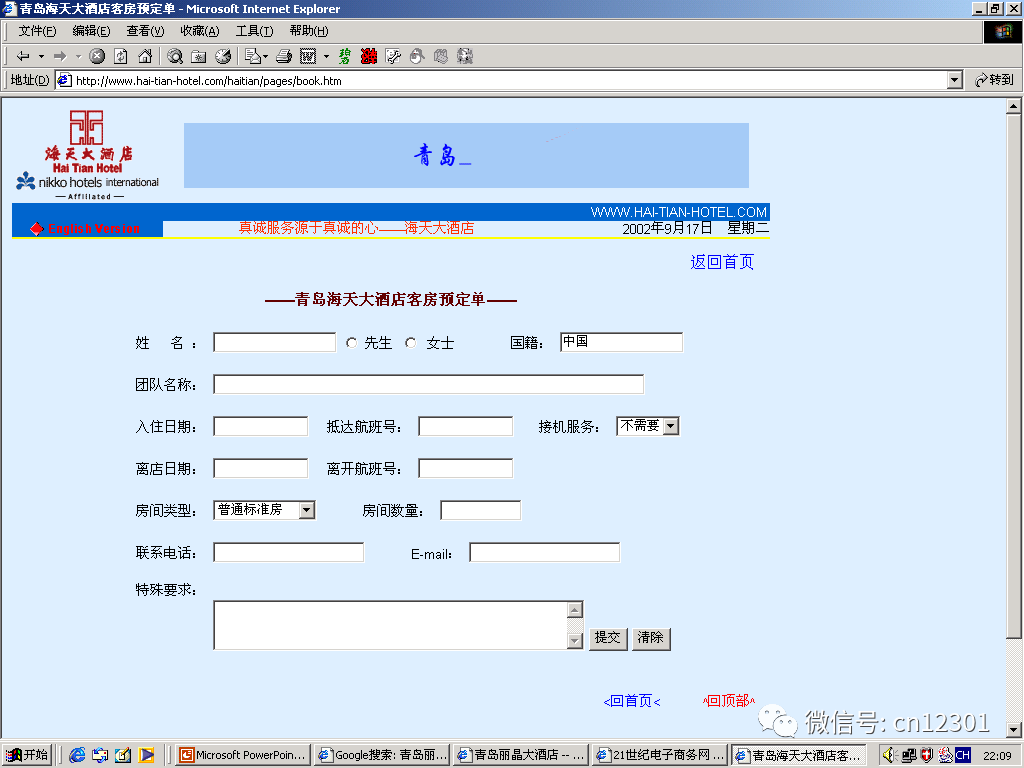The height and width of the screenshot is (768, 1024).
Task: Refresh the page using the Refresh icon
Action: coord(121,56)
